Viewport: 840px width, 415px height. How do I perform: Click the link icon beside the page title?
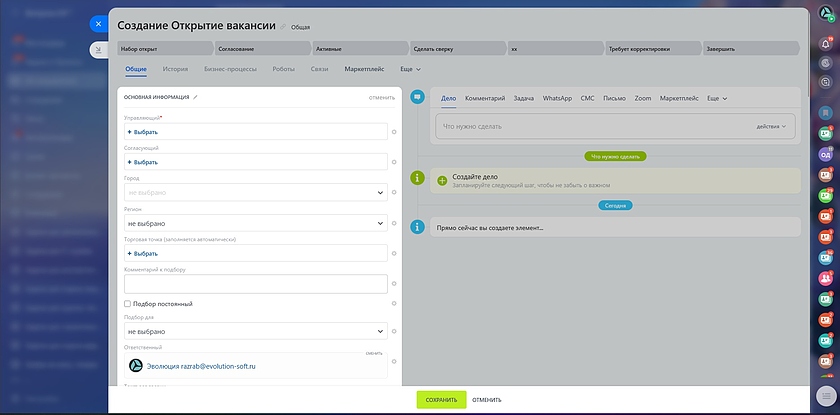pos(283,27)
